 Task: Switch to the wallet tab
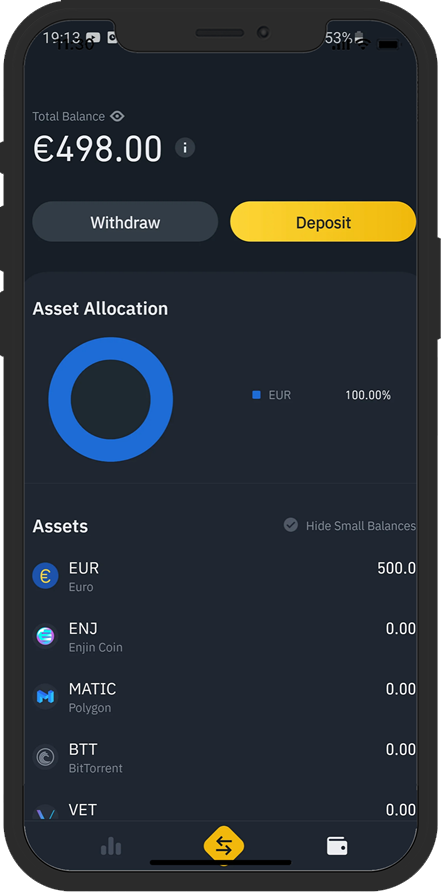tap(337, 846)
